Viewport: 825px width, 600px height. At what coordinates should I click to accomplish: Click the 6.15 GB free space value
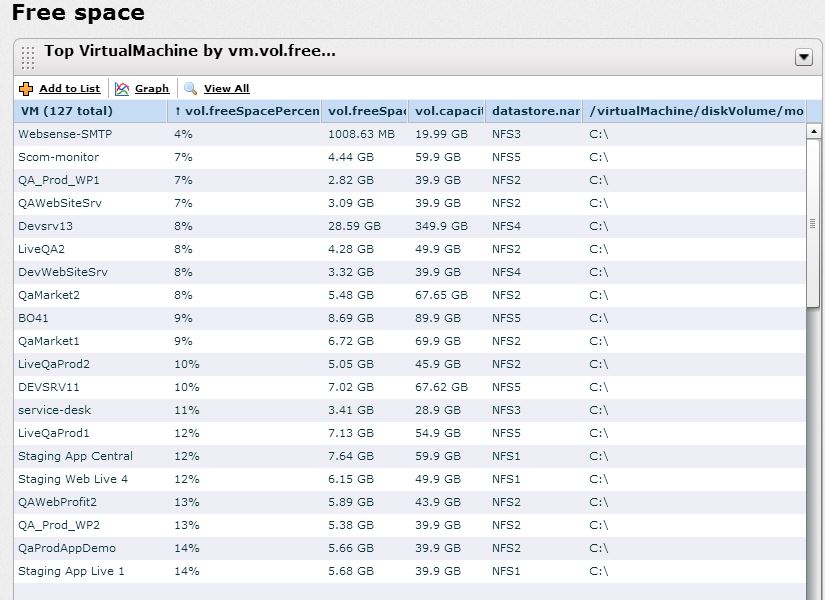coord(351,479)
